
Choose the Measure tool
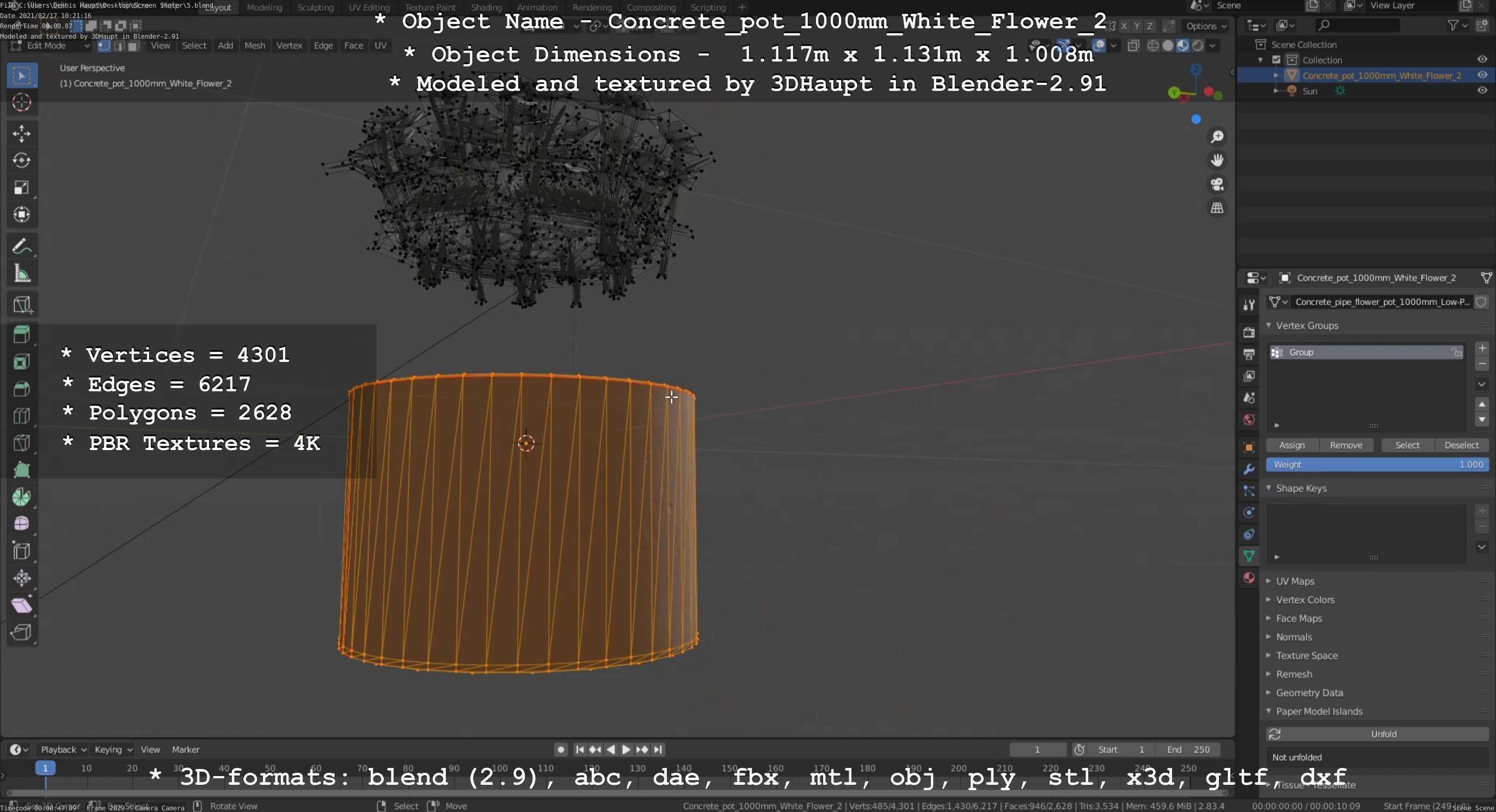[x=22, y=273]
